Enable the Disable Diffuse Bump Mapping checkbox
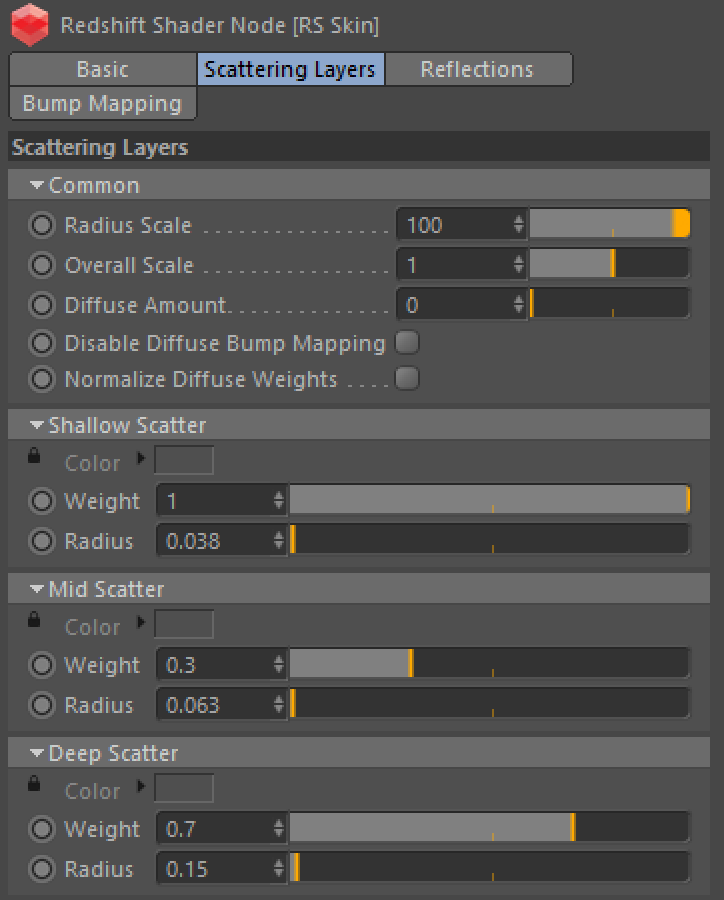 point(407,343)
